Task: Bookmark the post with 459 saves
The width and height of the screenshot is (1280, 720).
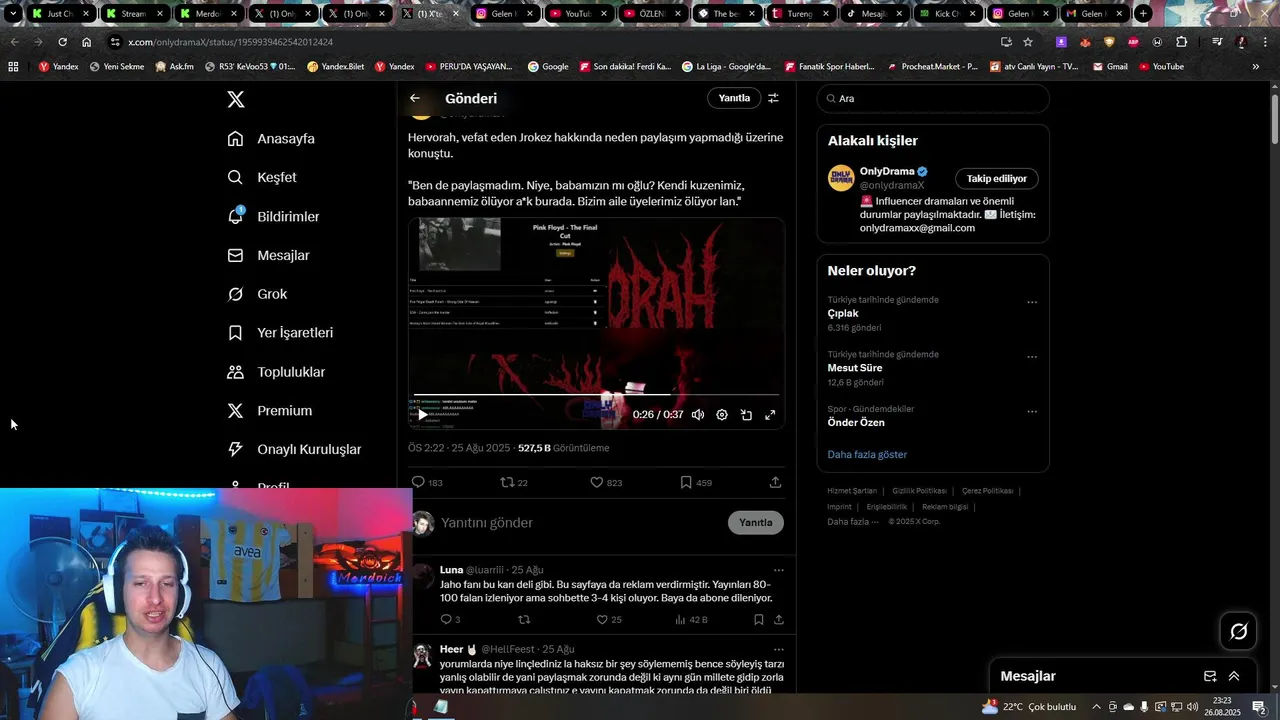Action: pyautogui.click(x=696, y=482)
